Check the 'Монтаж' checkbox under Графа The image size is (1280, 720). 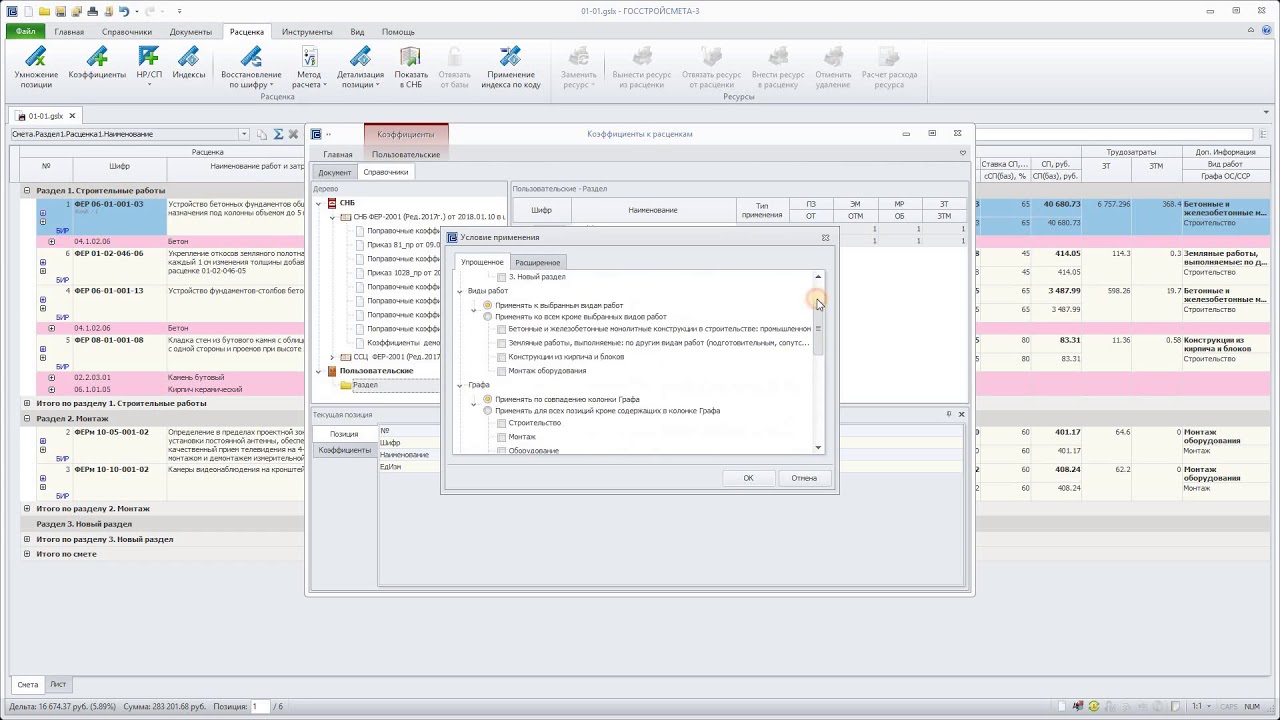[x=502, y=437]
